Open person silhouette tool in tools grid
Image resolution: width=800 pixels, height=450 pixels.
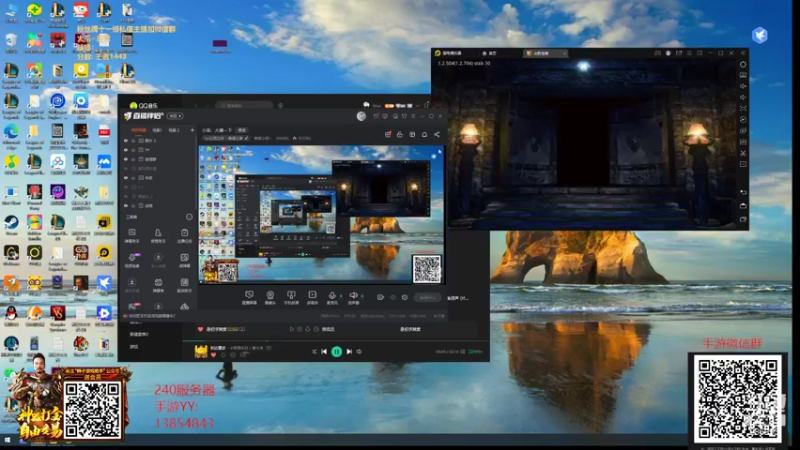pos(158,235)
